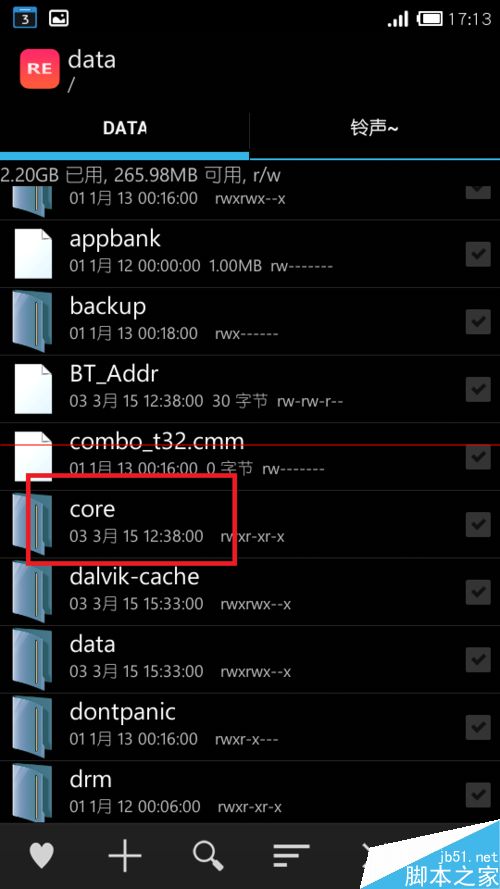Open the core folder icon
The width and height of the screenshot is (500, 889).
tap(33, 524)
